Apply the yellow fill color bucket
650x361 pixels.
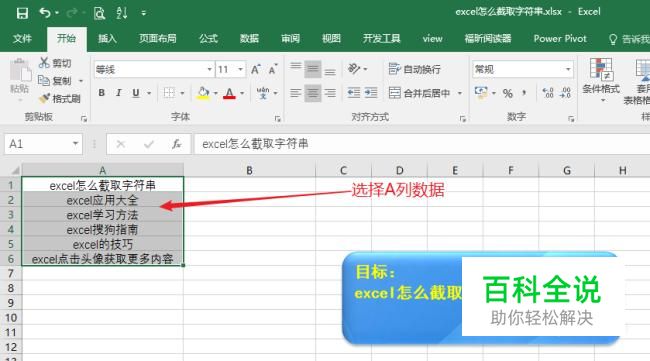[x=203, y=93]
